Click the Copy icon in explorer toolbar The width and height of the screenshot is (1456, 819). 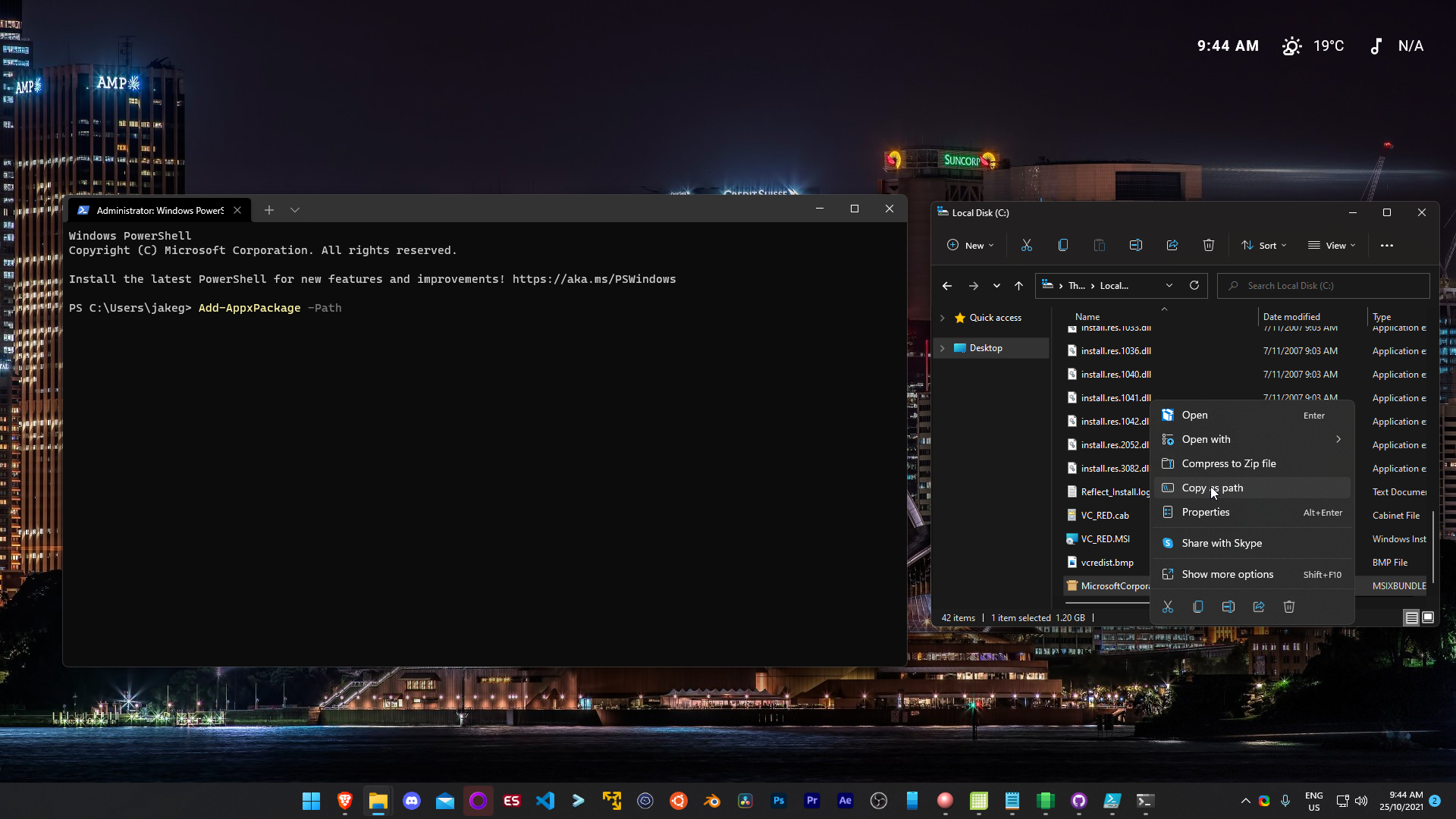(x=1062, y=245)
